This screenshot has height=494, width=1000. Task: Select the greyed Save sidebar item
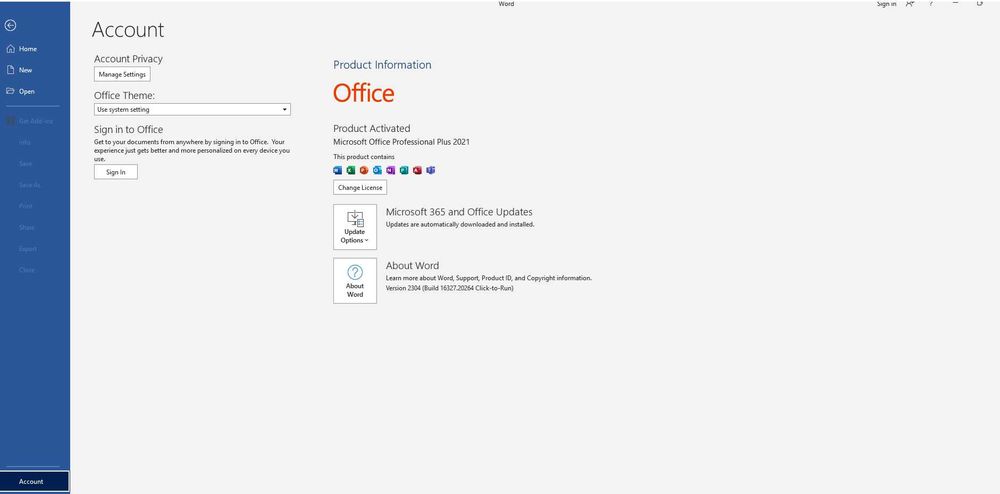(x=34, y=164)
